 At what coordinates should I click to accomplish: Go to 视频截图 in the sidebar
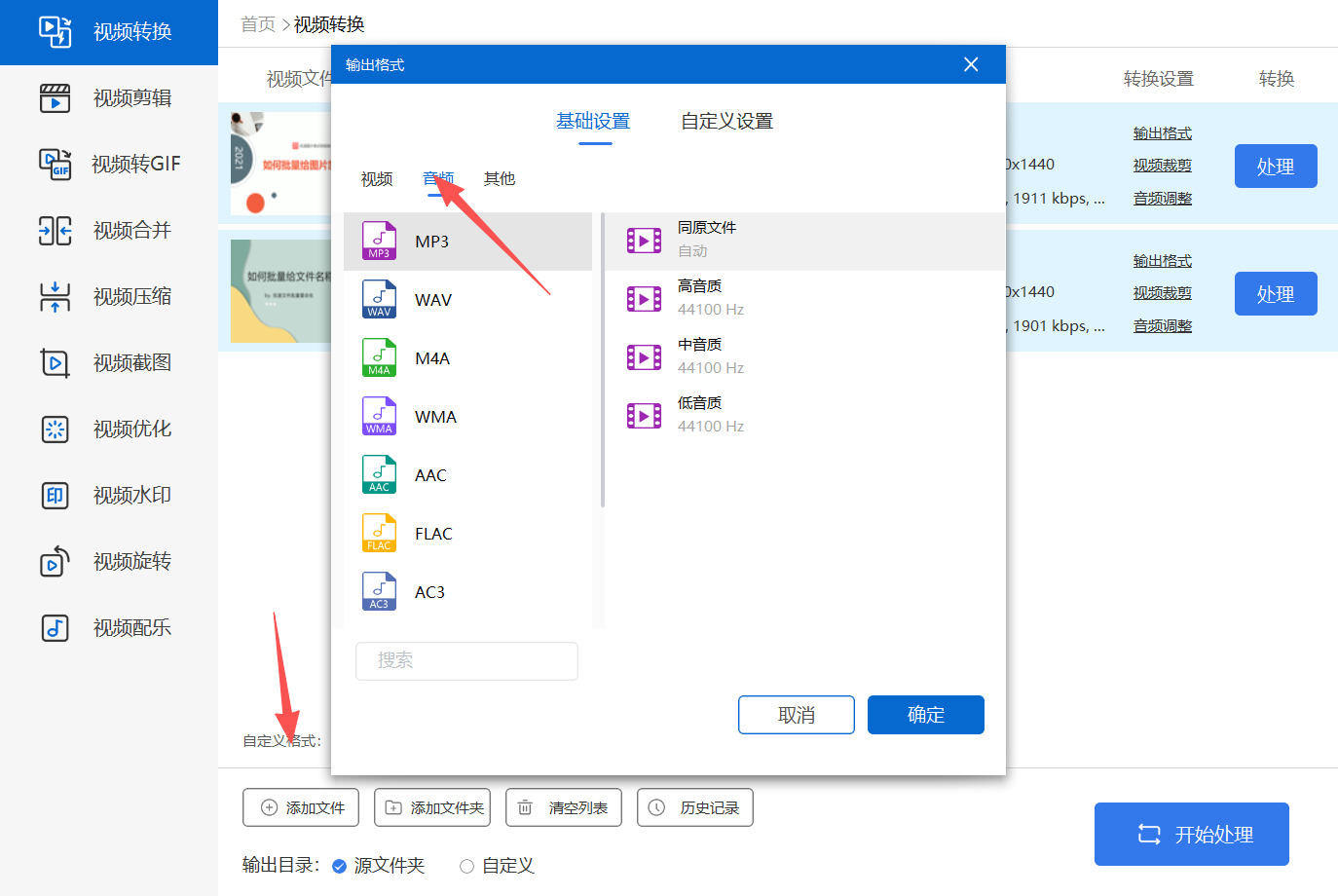[x=109, y=362]
